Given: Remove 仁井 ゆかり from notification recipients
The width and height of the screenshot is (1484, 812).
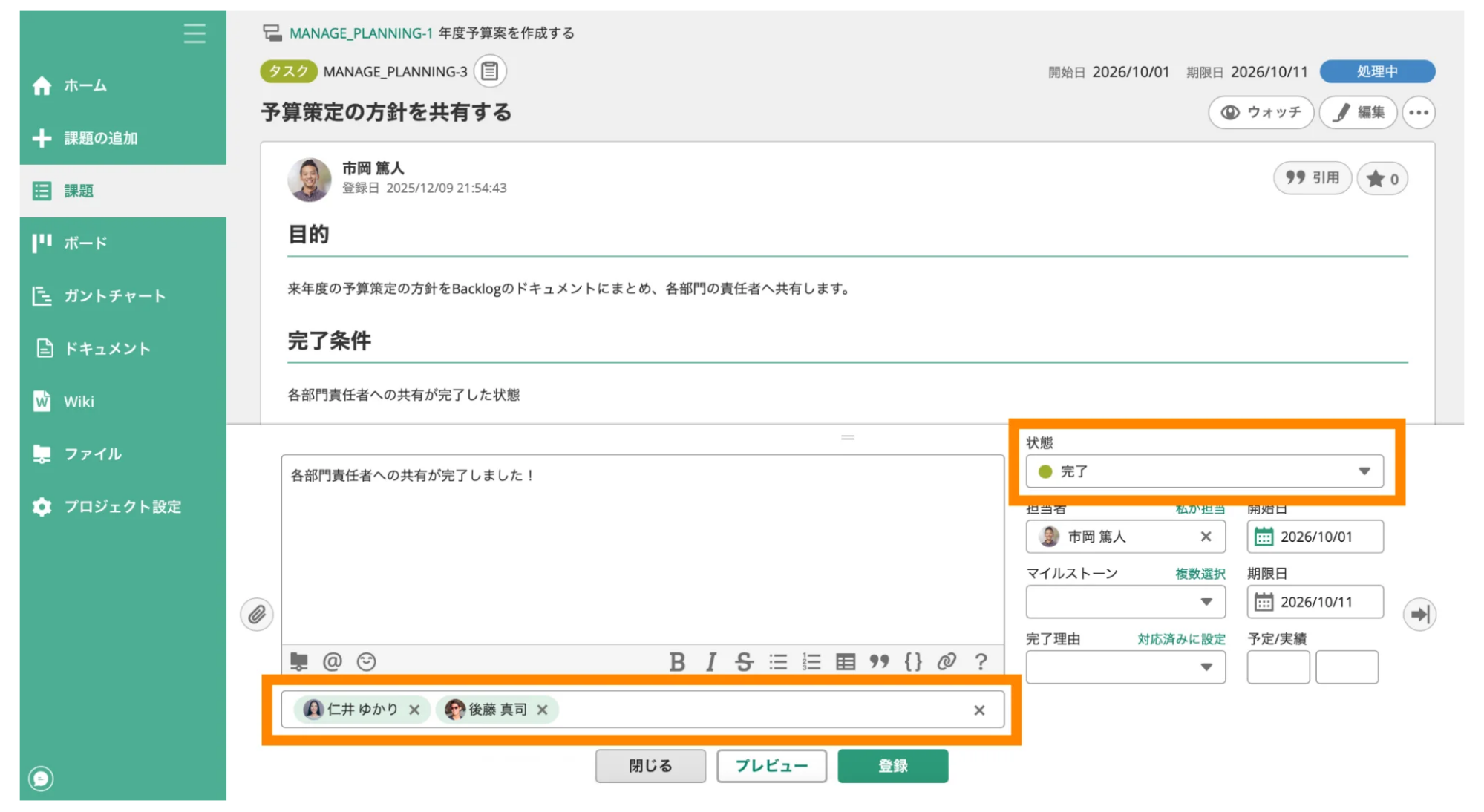Looking at the screenshot, I should click(x=414, y=710).
